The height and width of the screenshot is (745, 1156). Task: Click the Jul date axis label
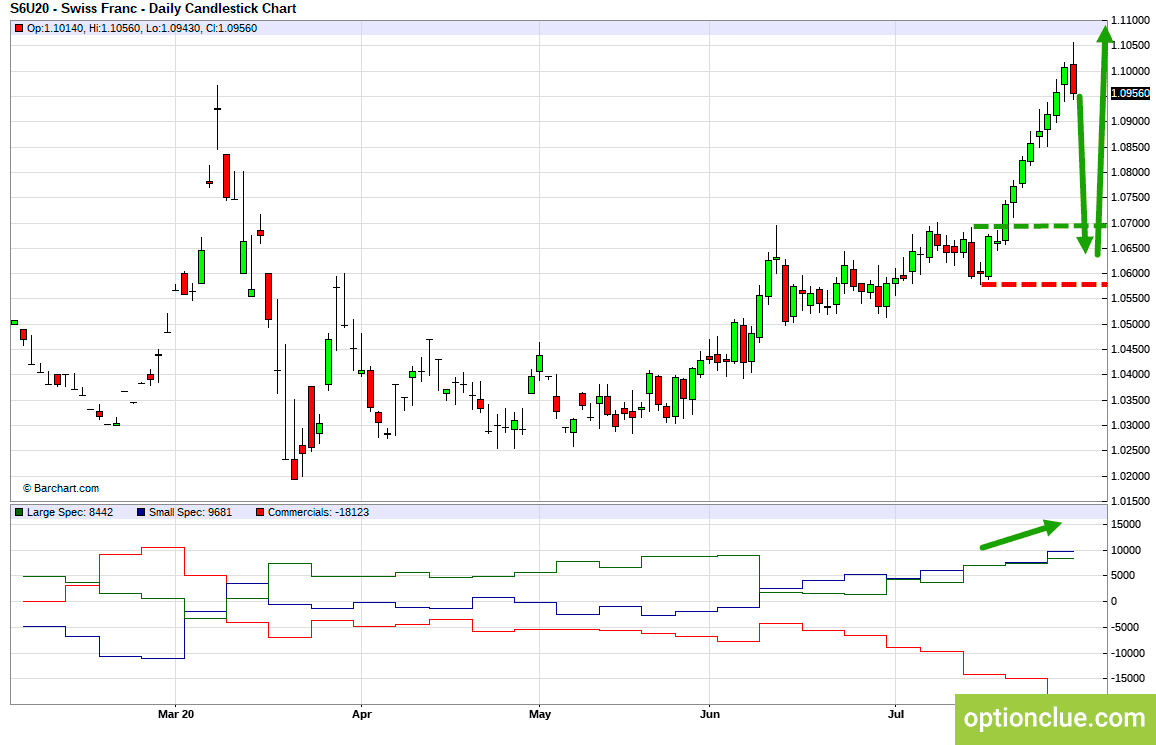tap(895, 714)
